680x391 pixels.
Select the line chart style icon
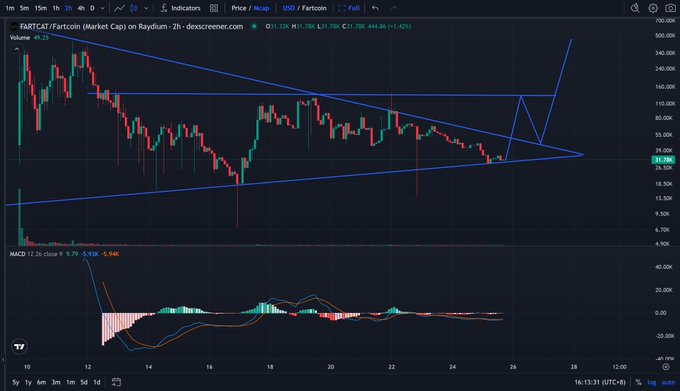pos(119,8)
